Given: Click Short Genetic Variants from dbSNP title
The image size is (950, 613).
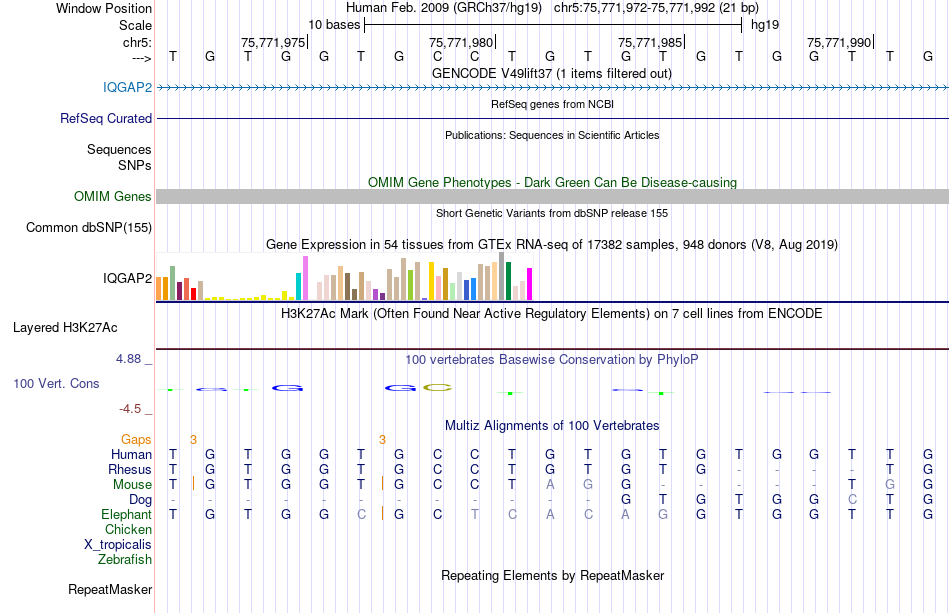Looking at the screenshot, I should tap(552, 213).
